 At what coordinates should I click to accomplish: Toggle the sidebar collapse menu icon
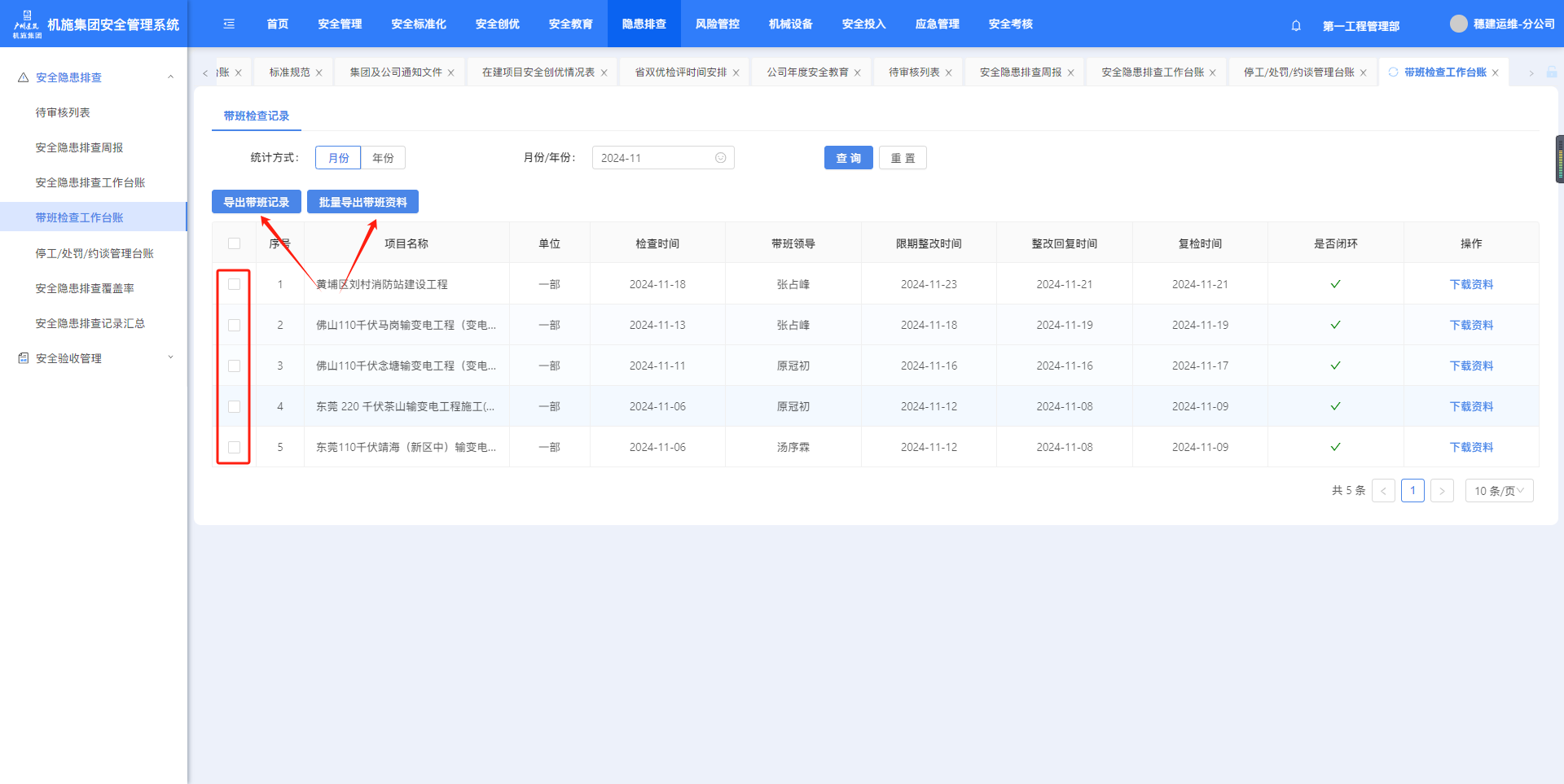[x=229, y=24]
